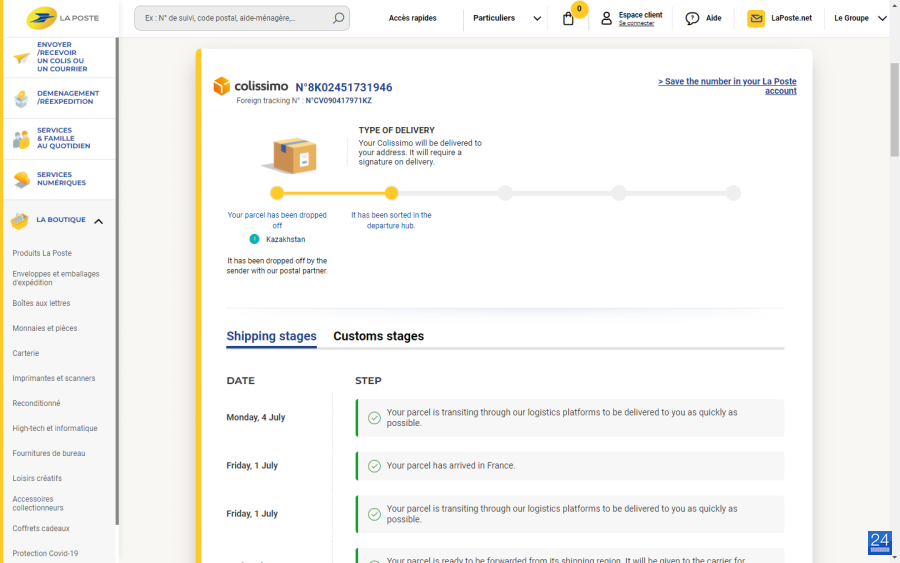Expand the Le Groupe dropdown
Viewport: 900px width, 563px height.
(860, 18)
